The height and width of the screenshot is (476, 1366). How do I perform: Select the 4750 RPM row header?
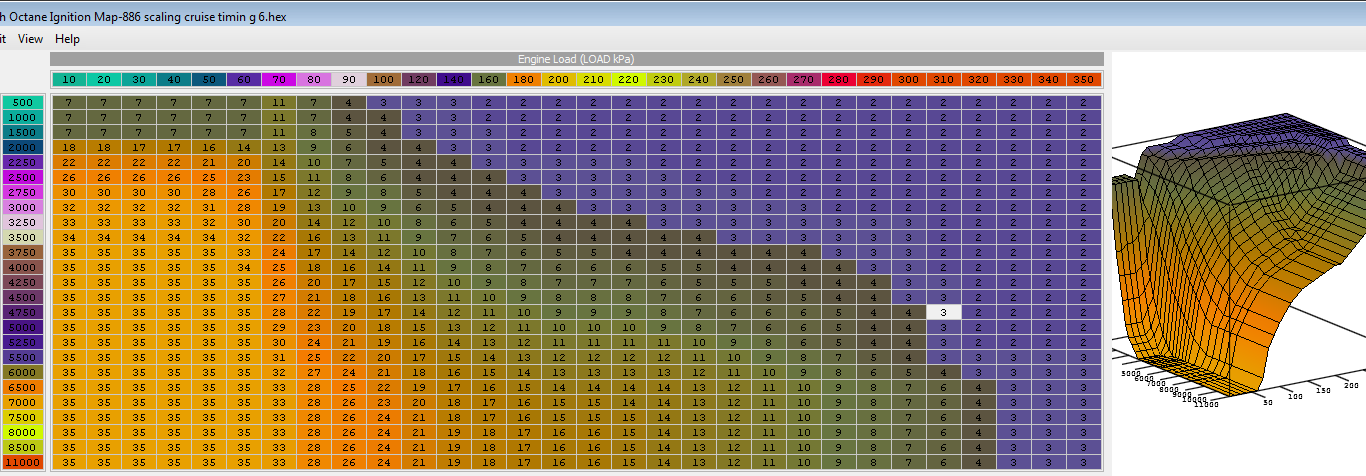pyautogui.click(x=23, y=312)
